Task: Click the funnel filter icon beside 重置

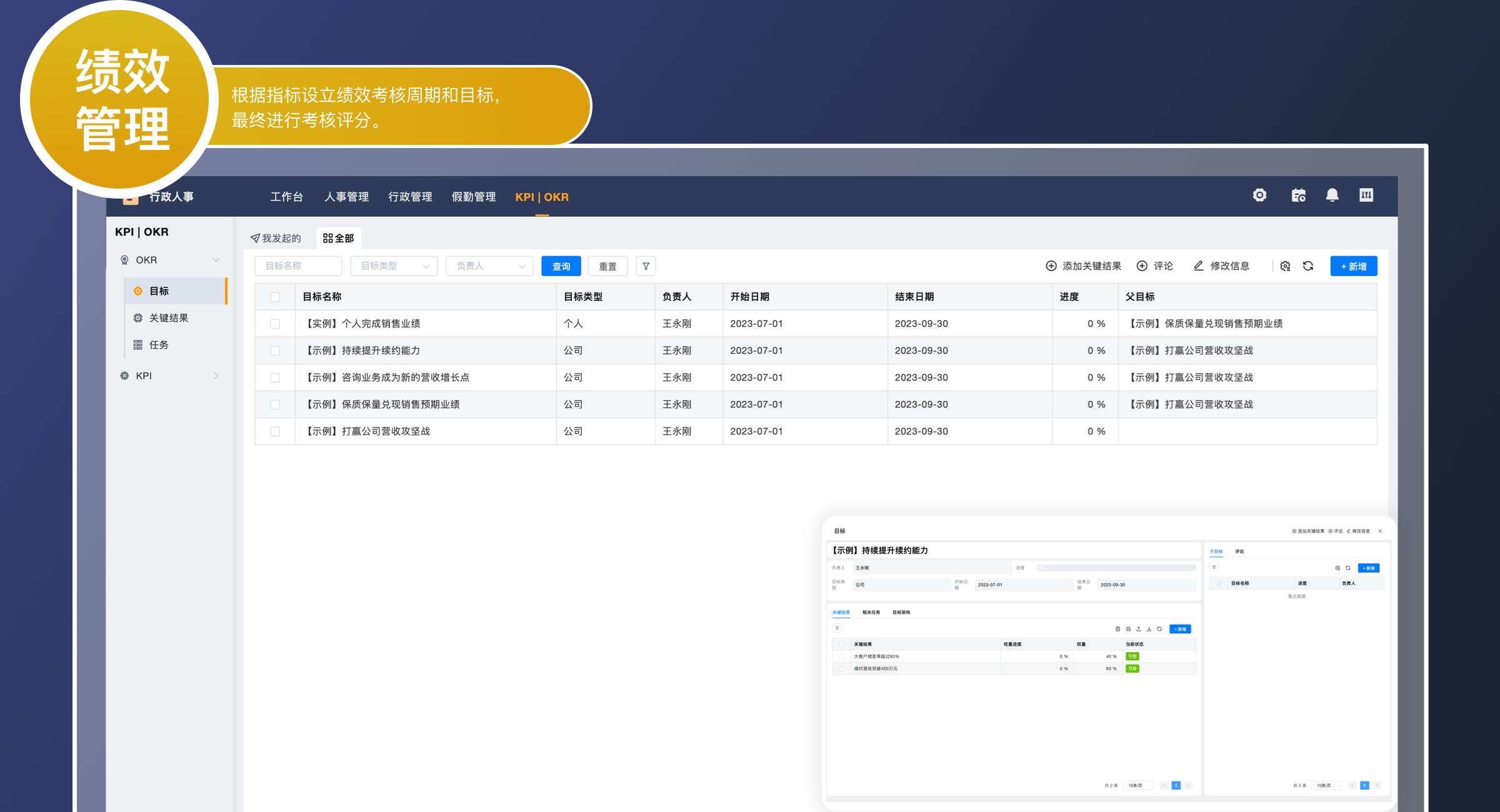Action: coord(646,266)
